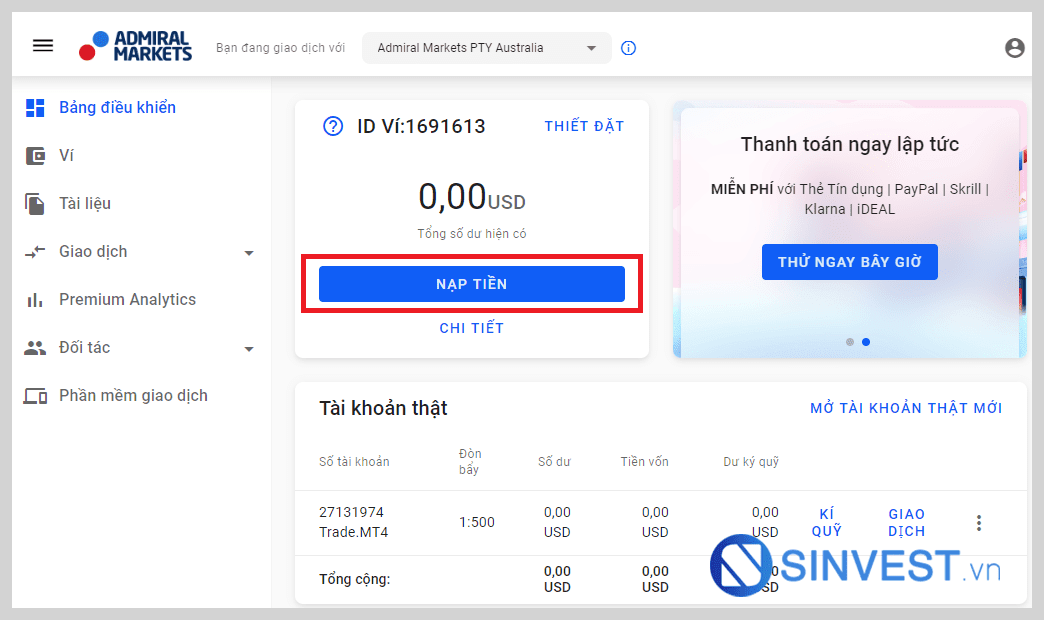The image size is (1044, 620).
Task: Click the Phần mềm giao dịch devices icon
Action: coord(35,396)
